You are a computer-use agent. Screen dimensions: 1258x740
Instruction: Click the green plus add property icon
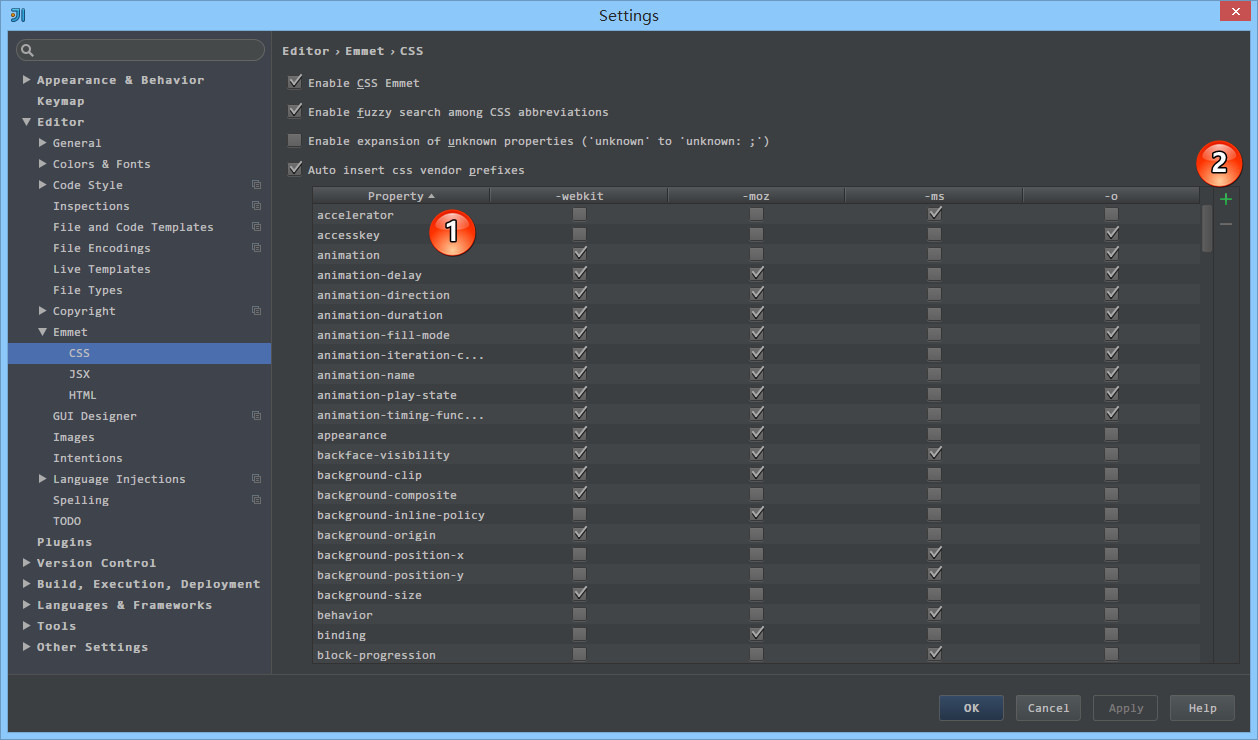pos(1226,200)
